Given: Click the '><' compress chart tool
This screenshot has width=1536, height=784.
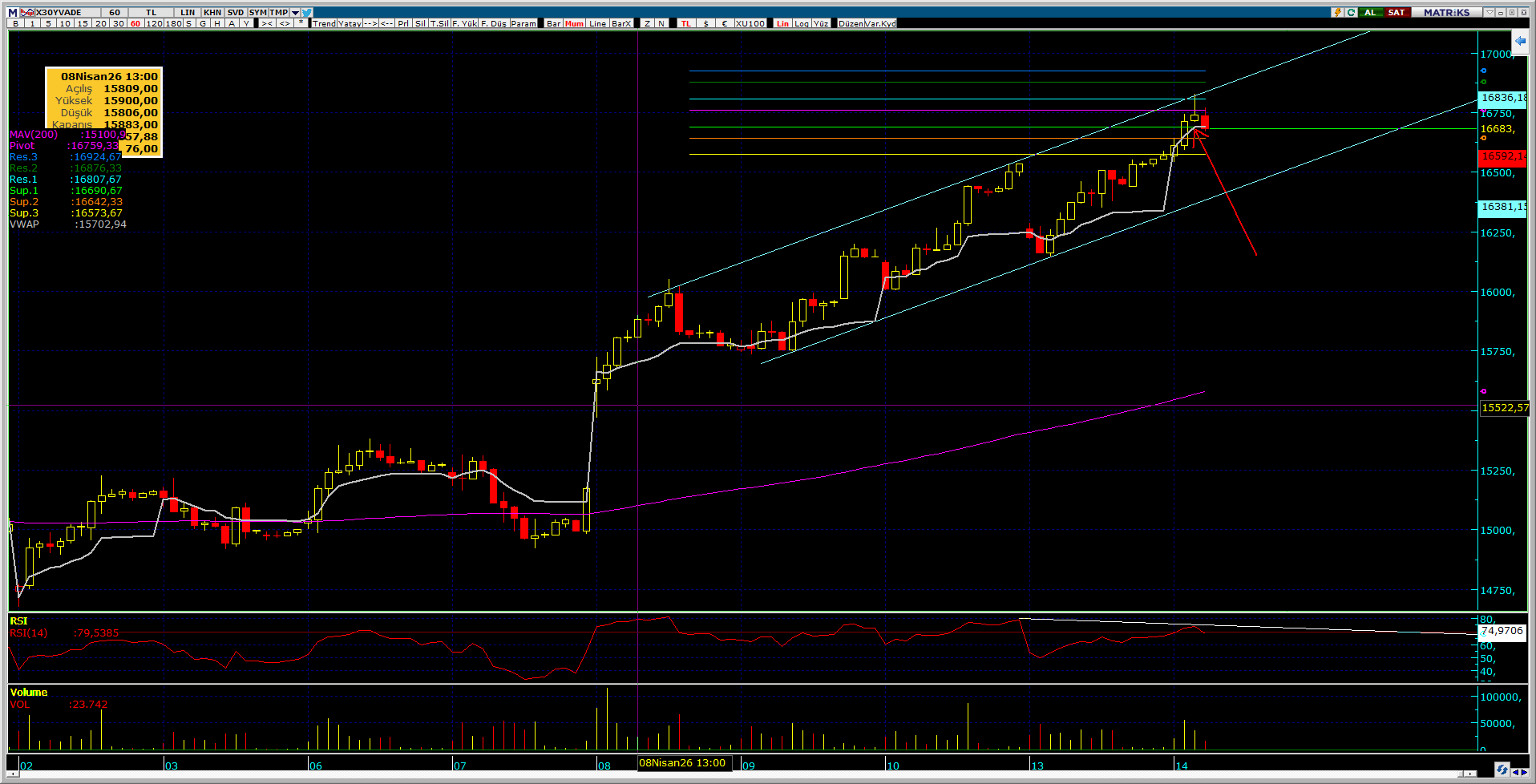Looking at the screenshot, I should coord(267,24).
